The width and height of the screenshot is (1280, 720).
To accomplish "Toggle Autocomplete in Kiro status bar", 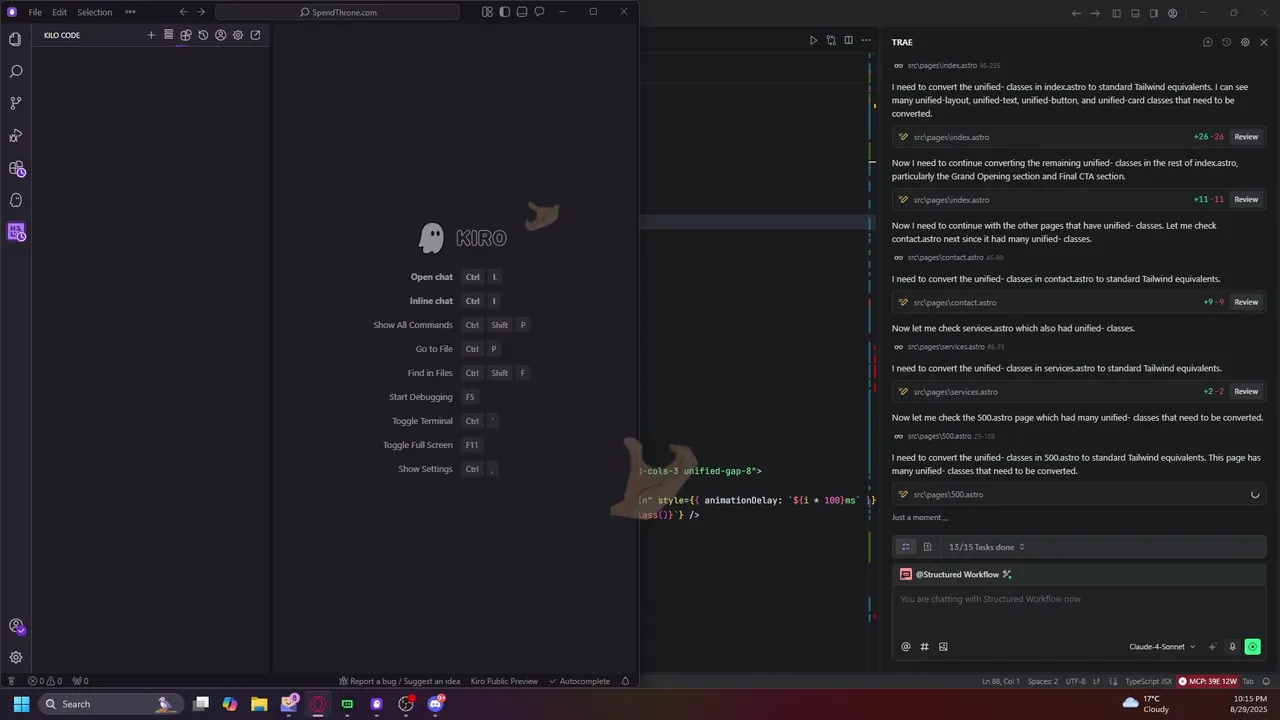I will coord(579,681).
